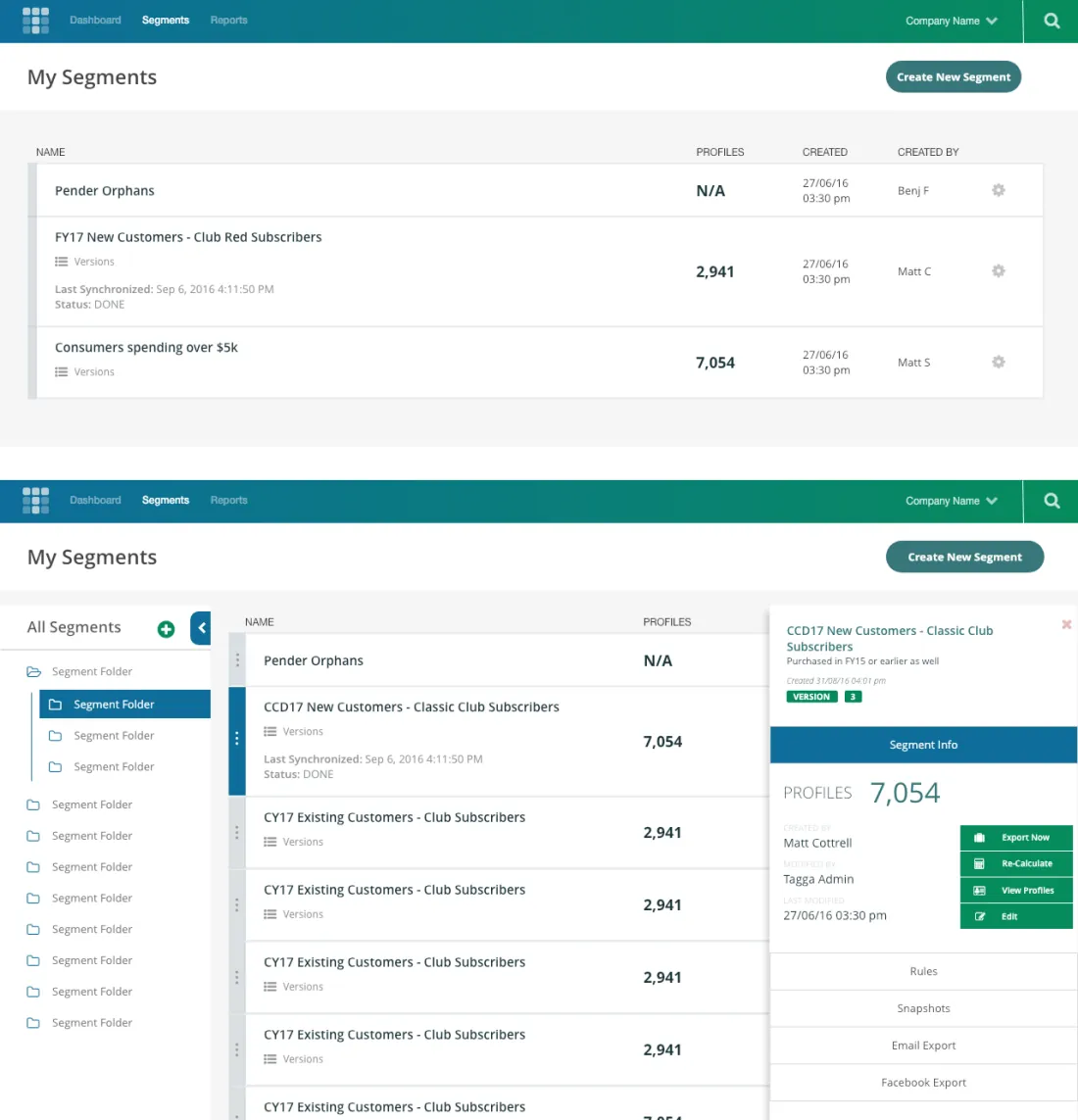1078x1120 pixels.
Task: Expand the Company Name dropdown in lower bar
Action: coord(951,501)
